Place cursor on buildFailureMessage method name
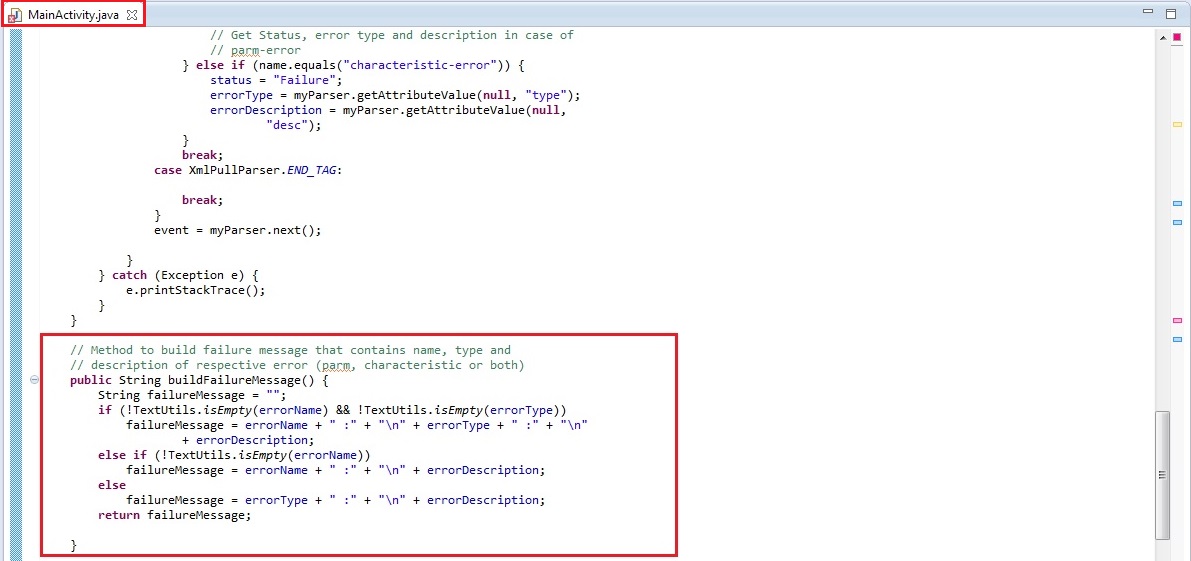The height and width of the screenshot is (561, 1191). pos(239,380)
